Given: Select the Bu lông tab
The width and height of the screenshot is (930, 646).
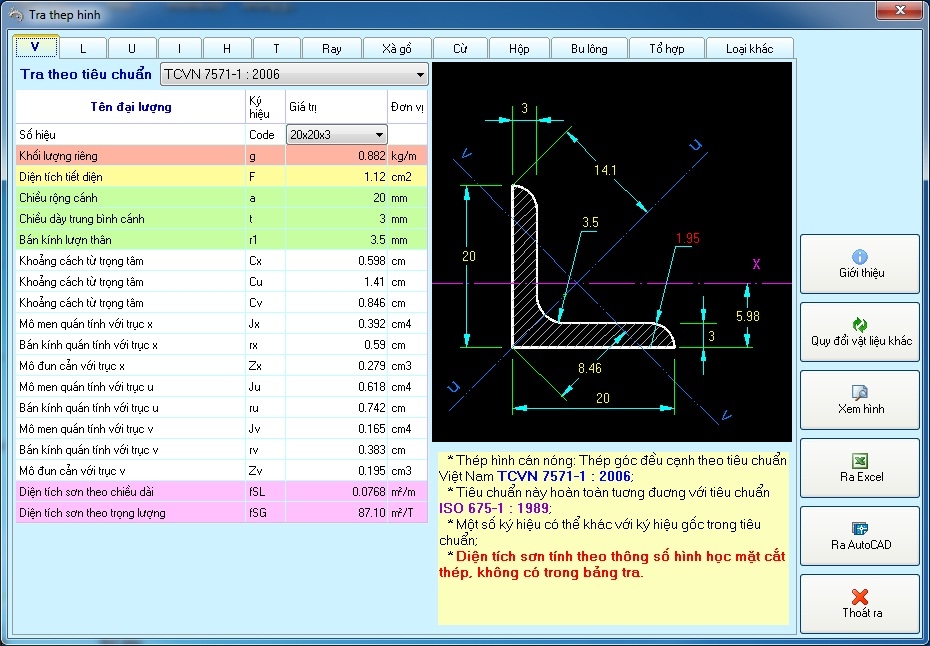Looking at the screenshot, I should click(x=588, y=49).
